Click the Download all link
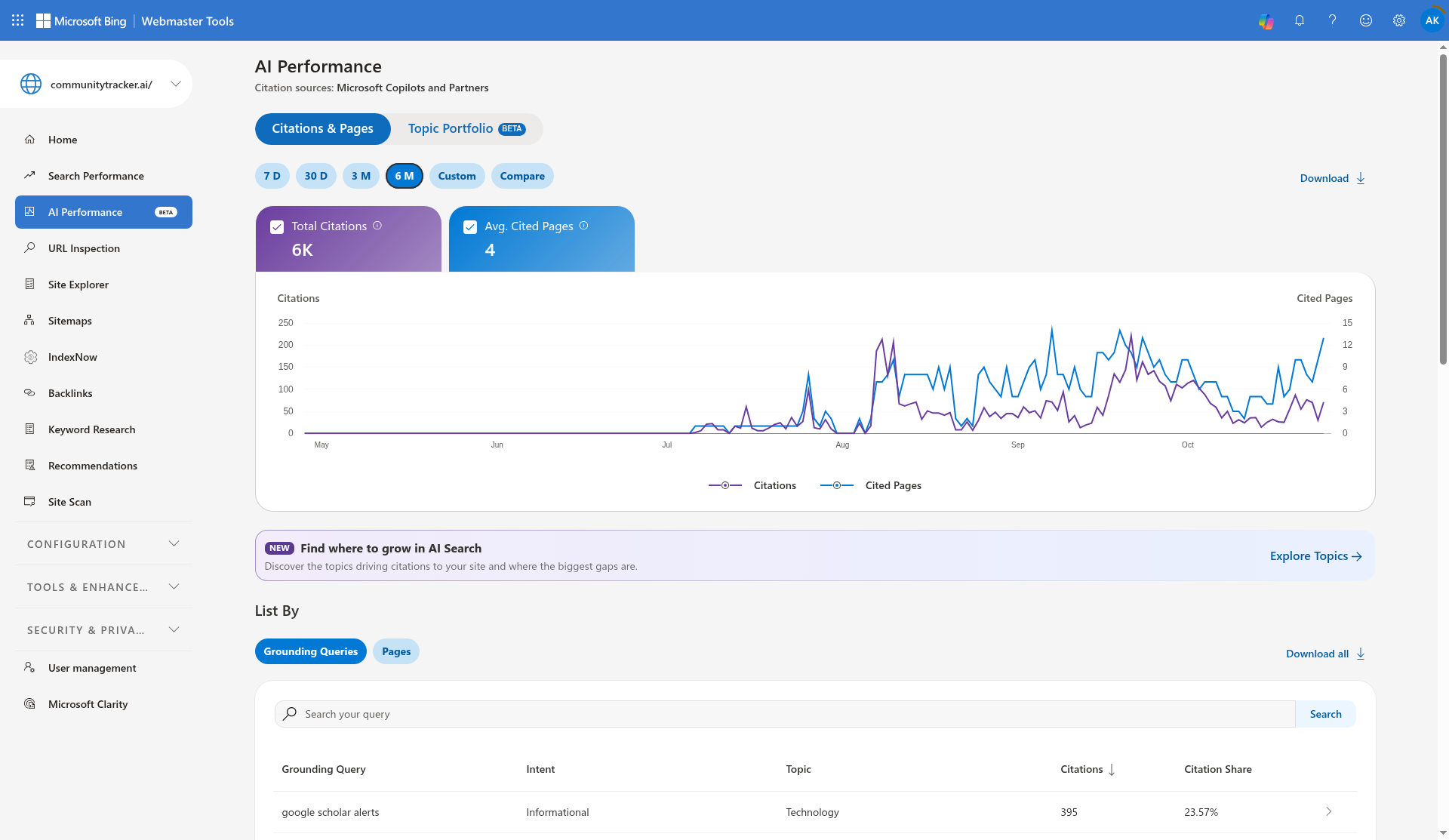The height and width of the screenshot is (840, 1449). coord(1326,654)
